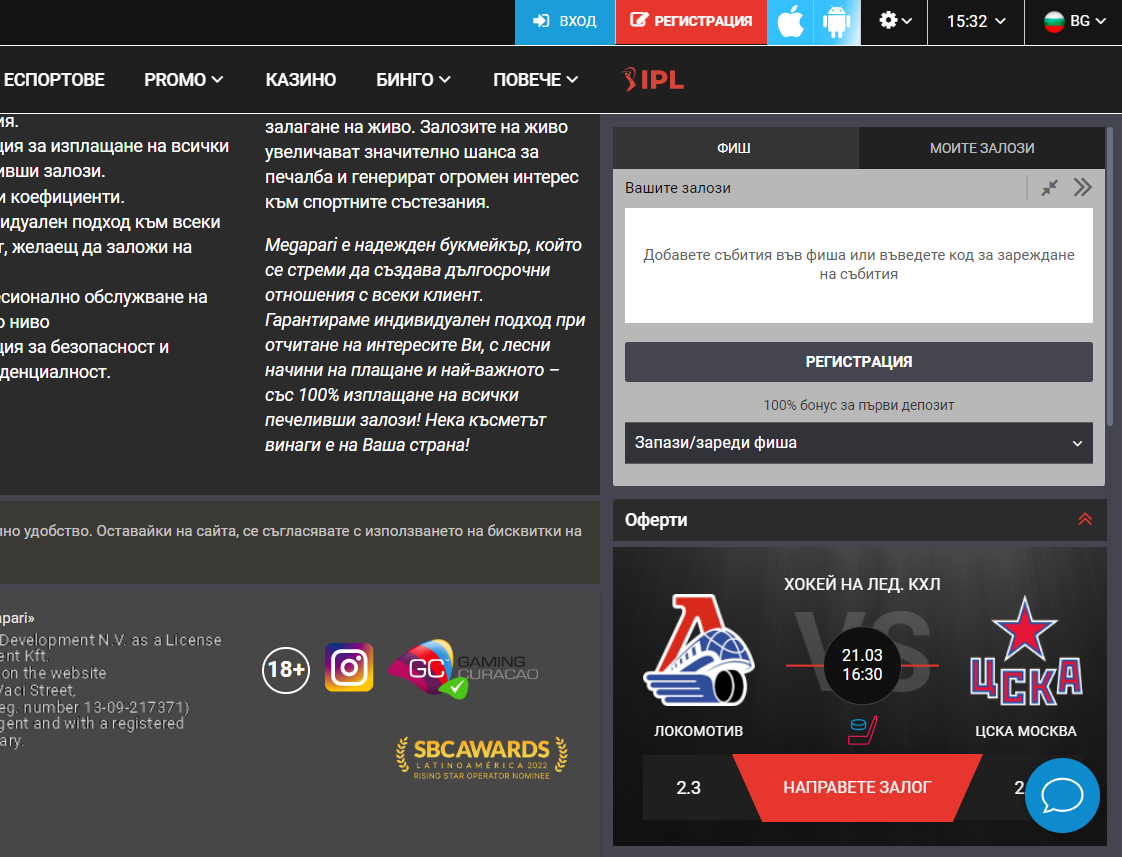Download the iOS app via Apple icon
The width and height of the screenshot is (1122, 857).
pyautogui.click(x=790, y=22)
